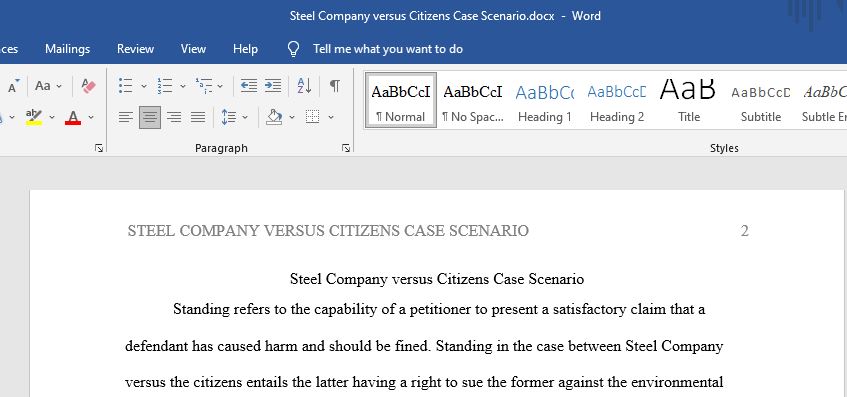Click the Sort A to Z icon
The image size is (847, 397).
tap(304, 85)
